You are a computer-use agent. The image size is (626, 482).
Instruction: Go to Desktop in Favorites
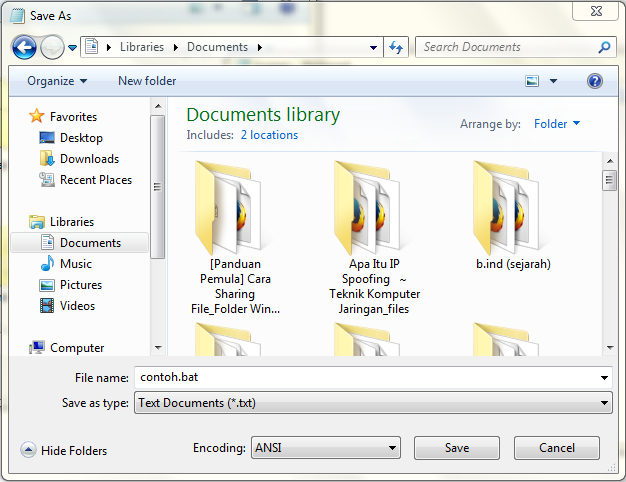[x=81, y=138]
